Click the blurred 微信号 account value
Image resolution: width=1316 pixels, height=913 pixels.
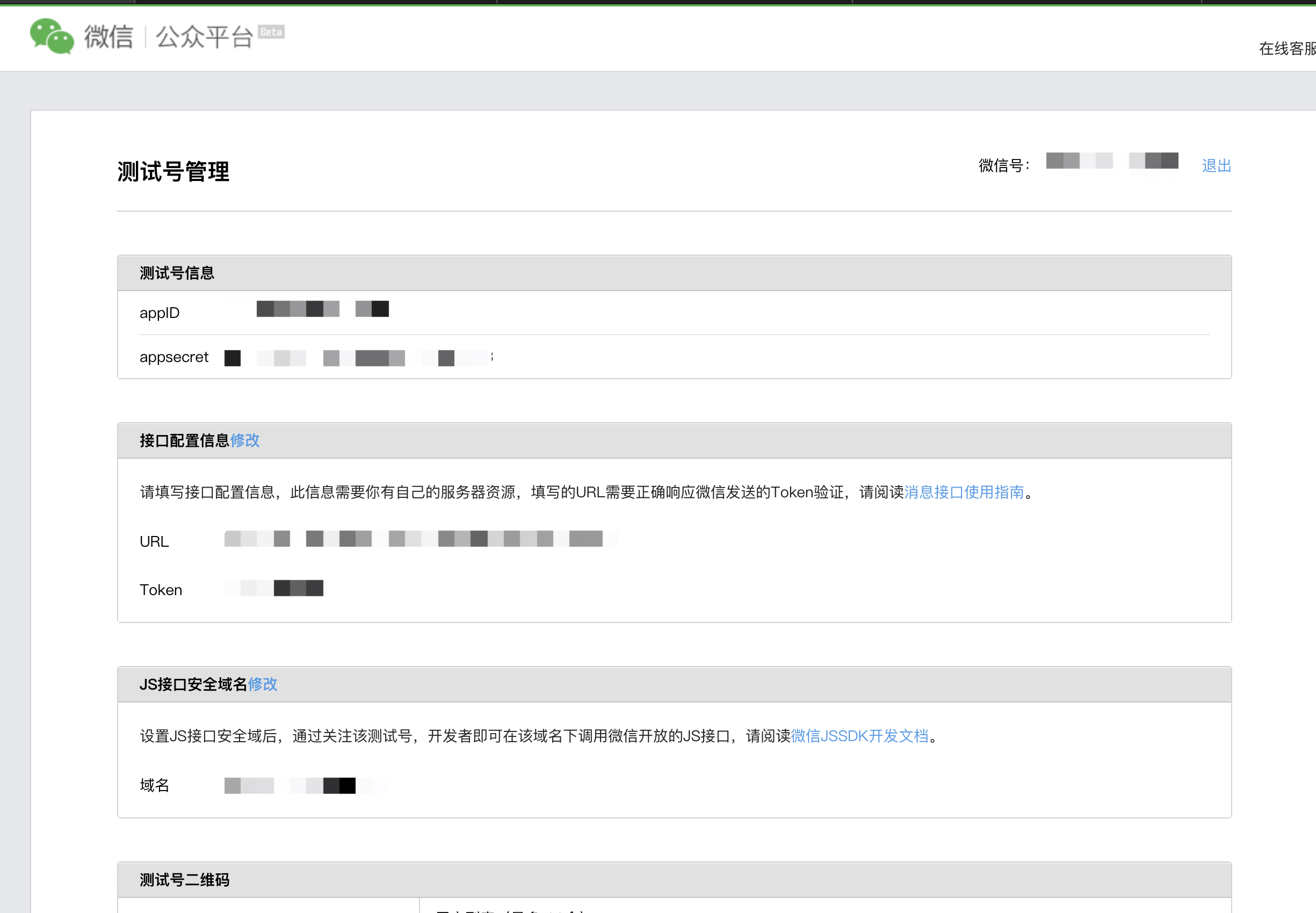click(x=1112, y=161)
